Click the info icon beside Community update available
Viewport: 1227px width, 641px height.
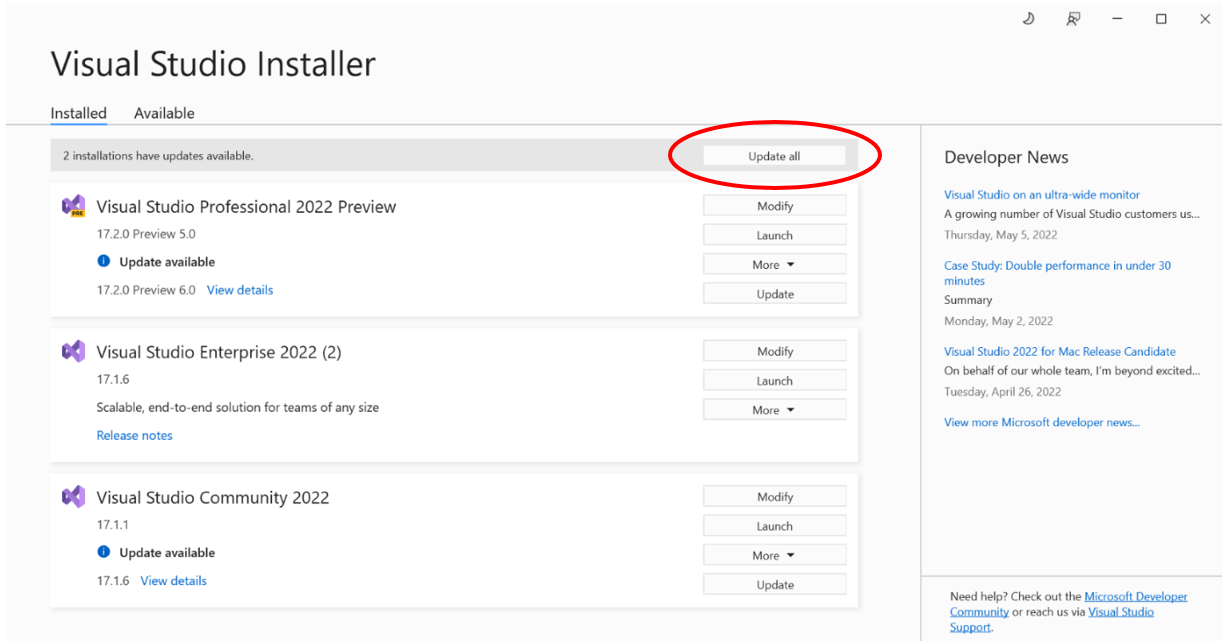pyautogui.click(x=104, y=553)
